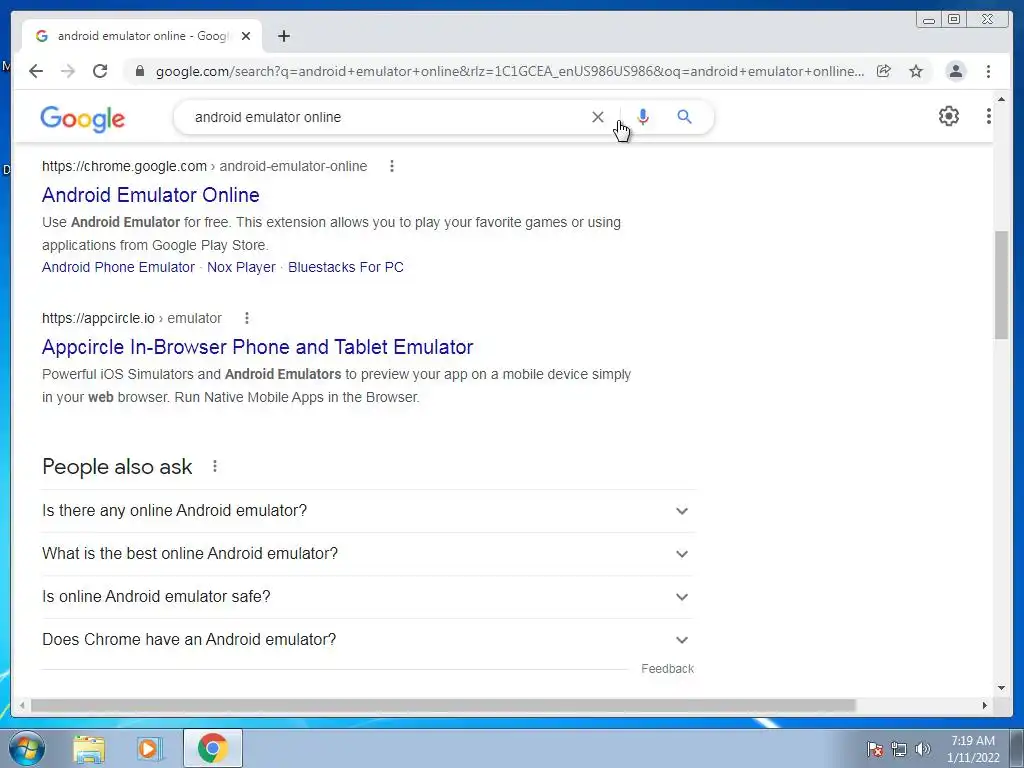The image size is (1024, 768).
Task: Open Google quick settings gear
Action: pos(949,116)
